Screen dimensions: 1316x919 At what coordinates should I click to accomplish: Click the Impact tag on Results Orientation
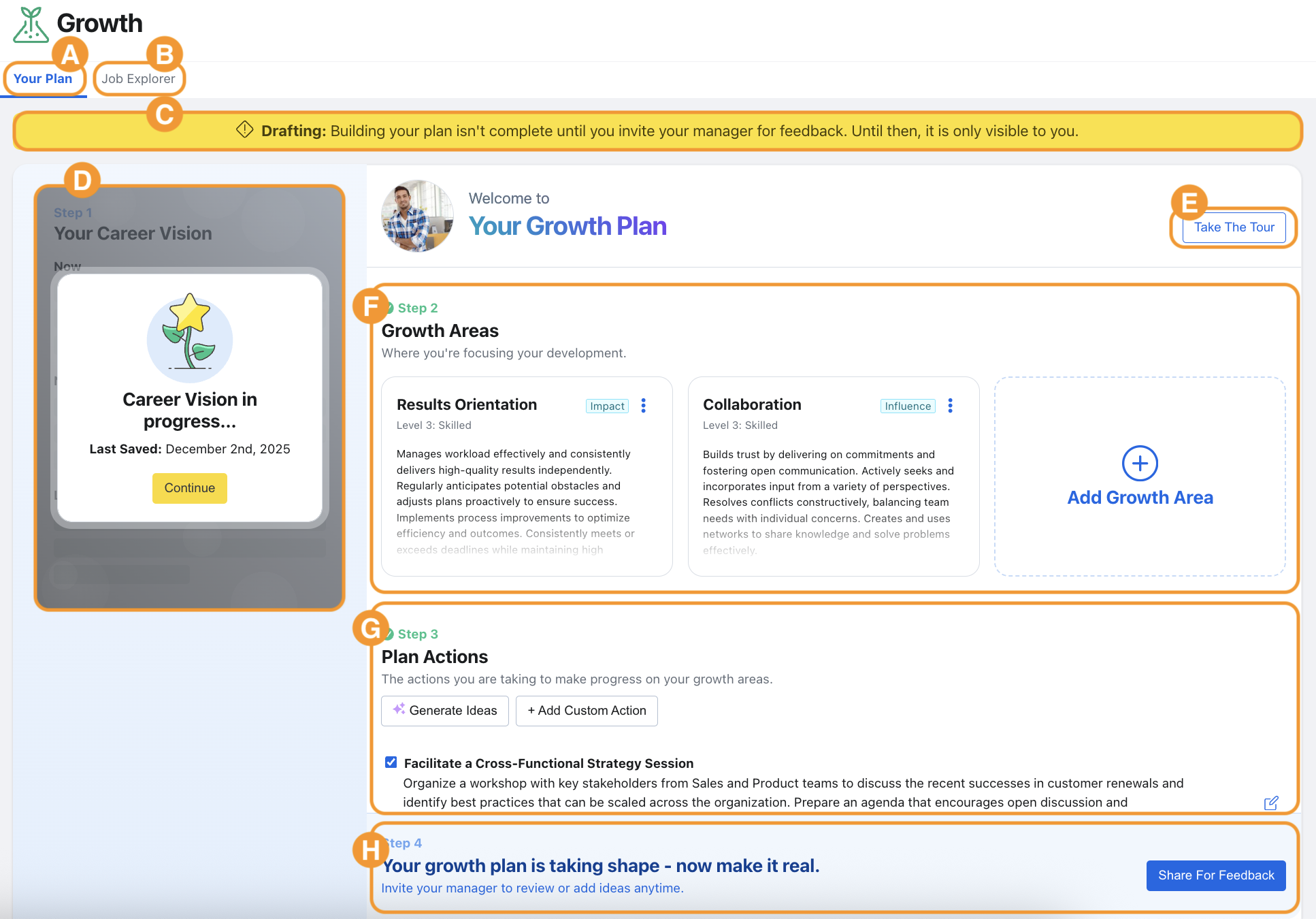coord(607,406)
